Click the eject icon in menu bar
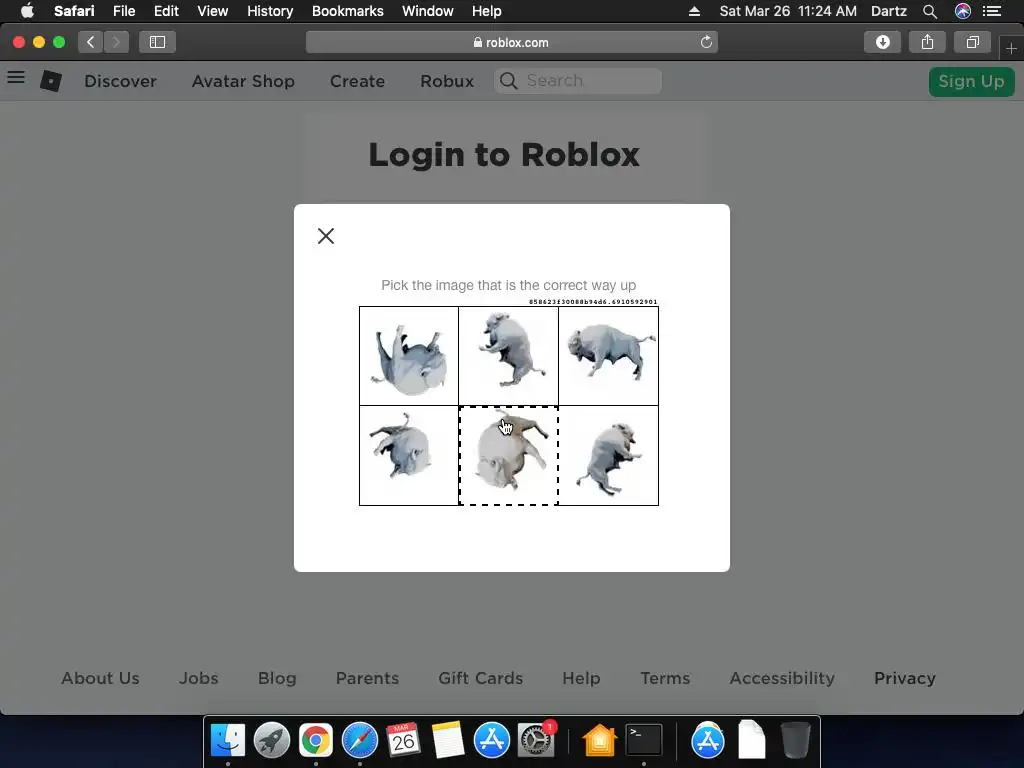The width and height of the screenshot is (1024, 768). point(694,11)
